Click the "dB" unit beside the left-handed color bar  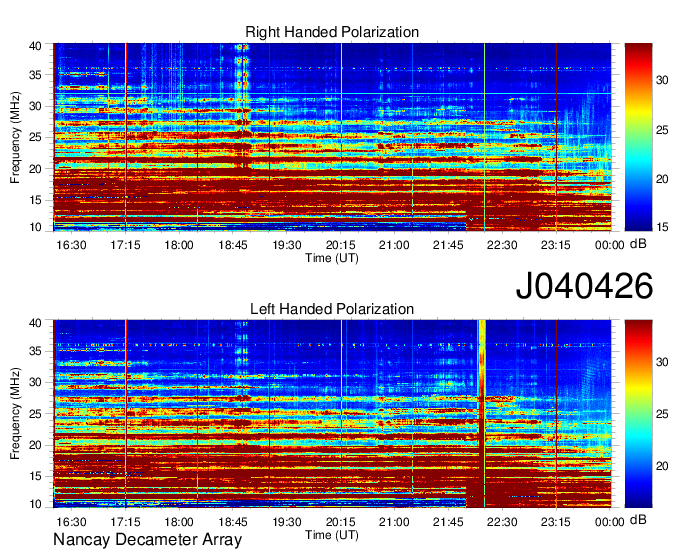point(638,520)
